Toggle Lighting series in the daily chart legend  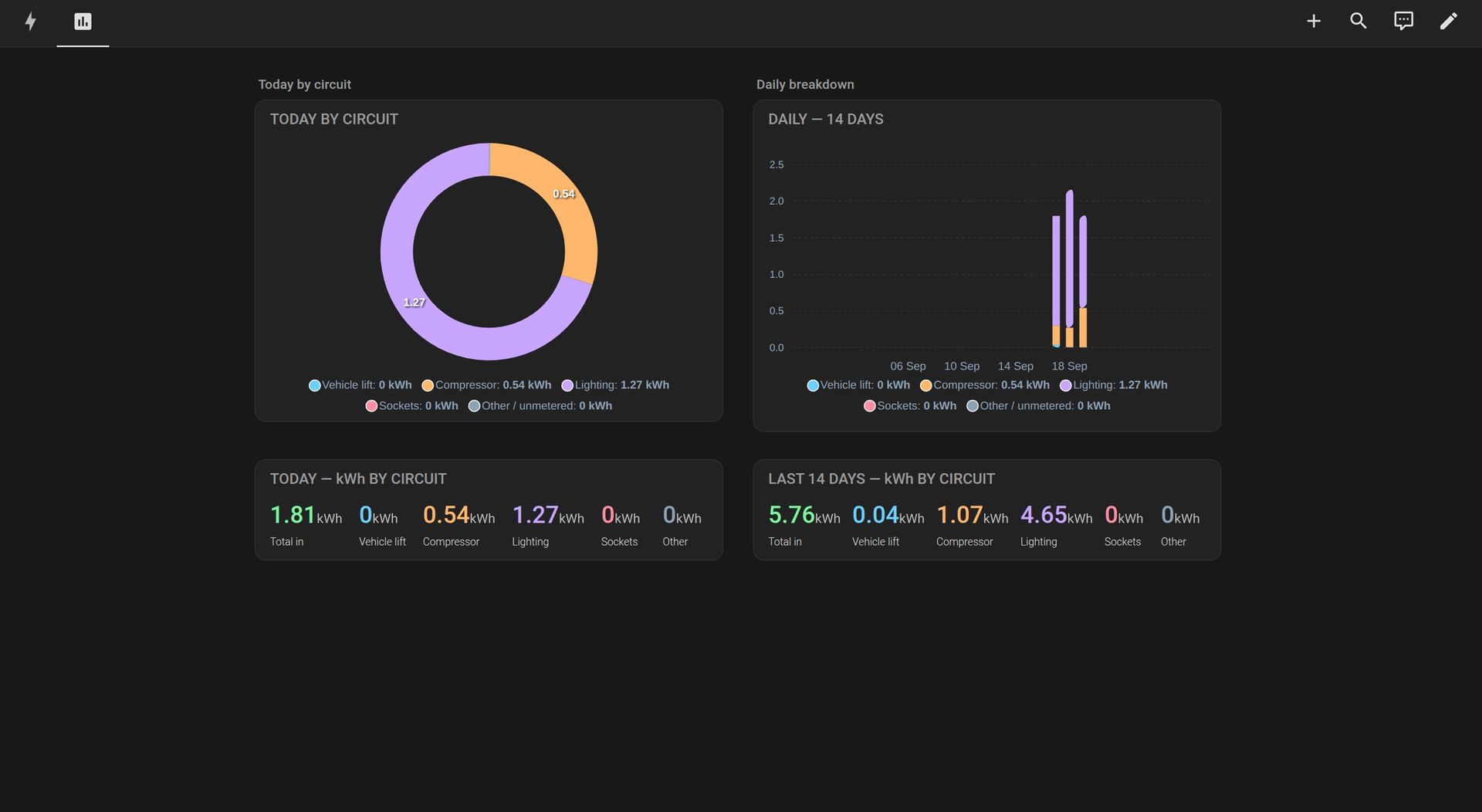1113,385
